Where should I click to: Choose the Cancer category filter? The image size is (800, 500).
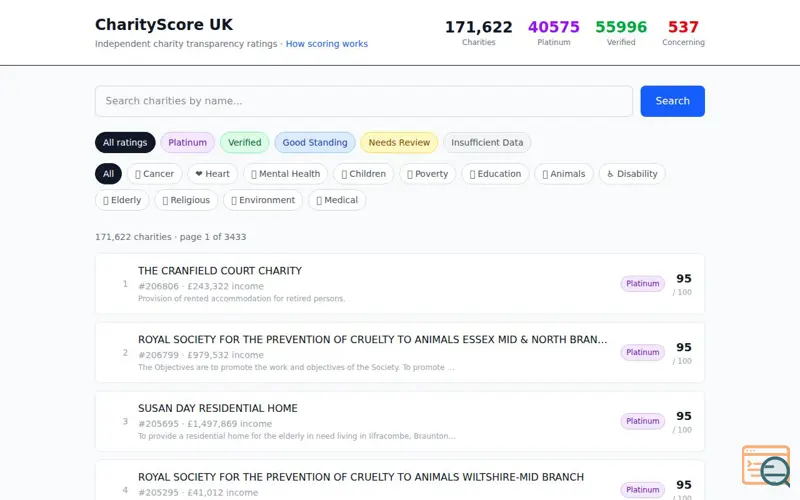click(155, 173)
